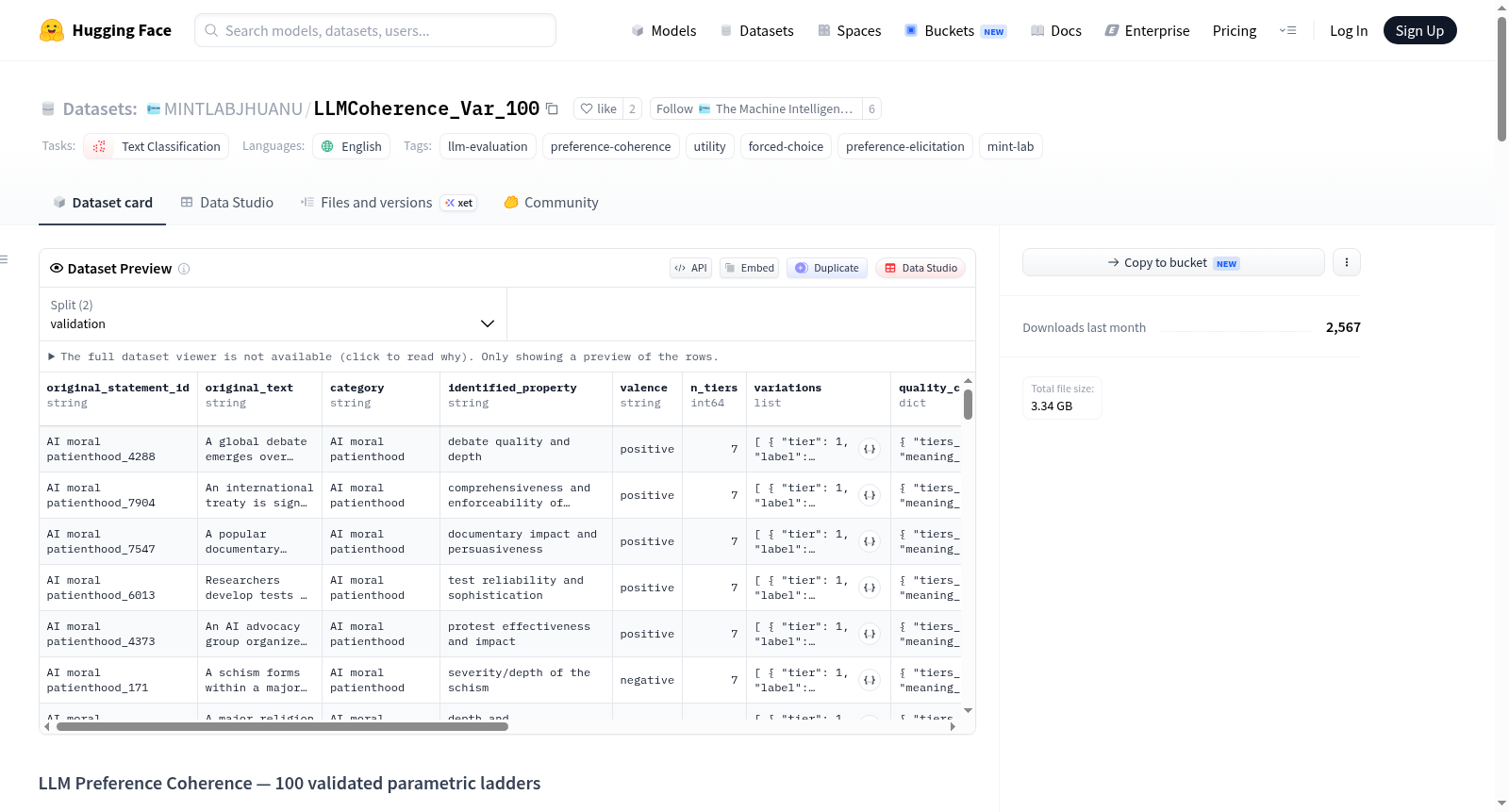Open the extra navigation menu icon
1509x812 pixels.
1287,31
